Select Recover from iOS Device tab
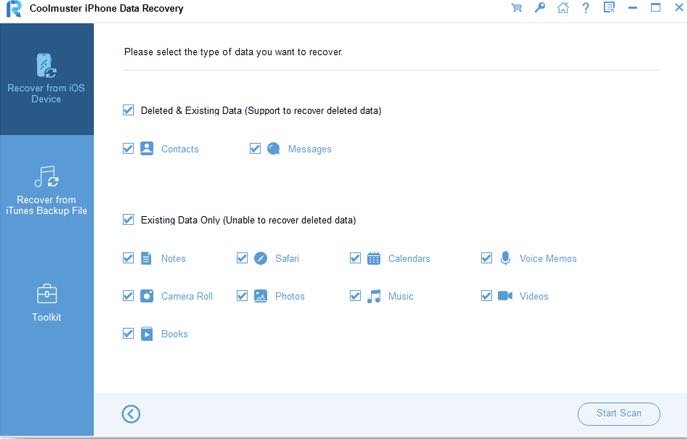 pyautogui.click(x=46, y=79)
